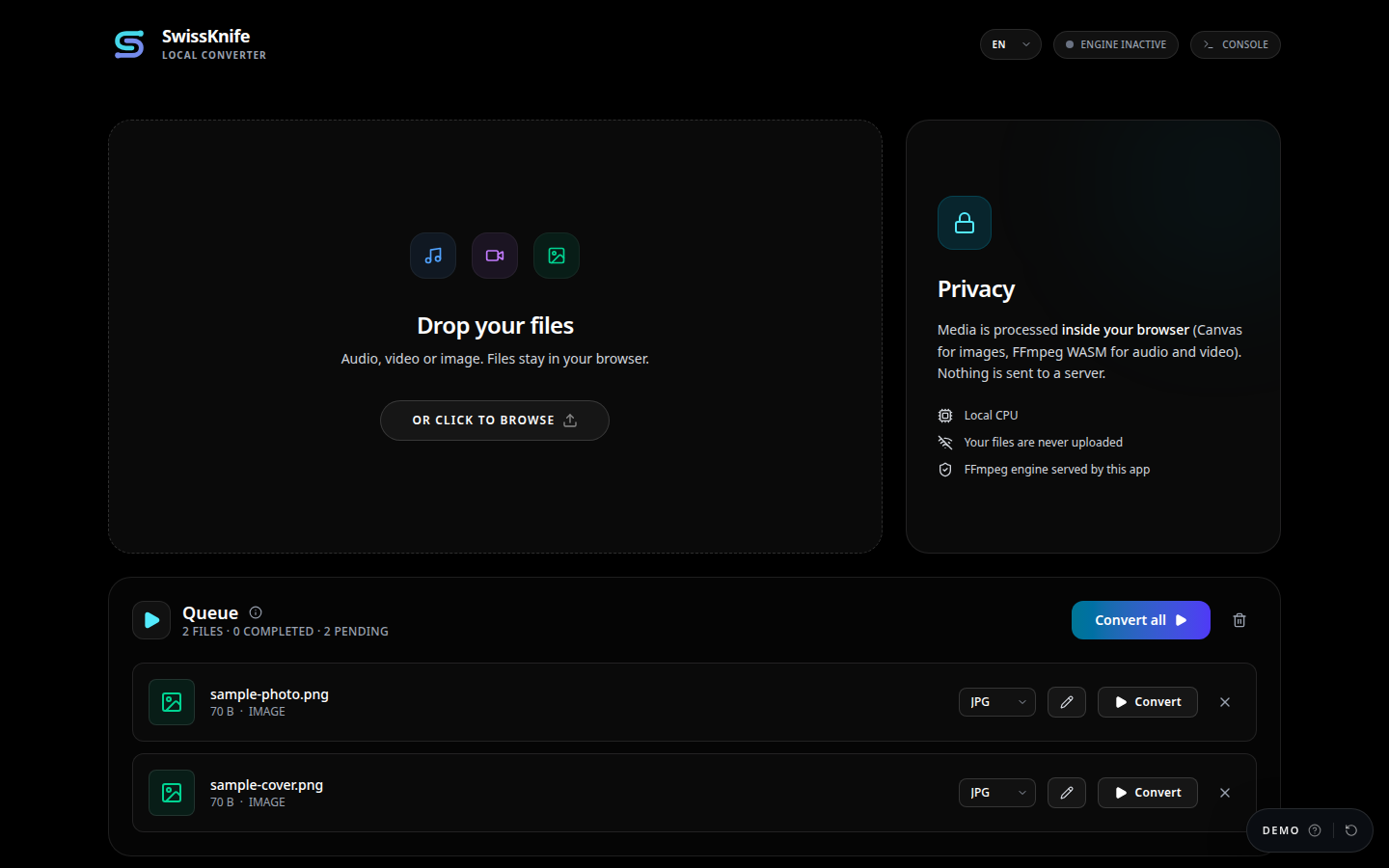Convert sample-photo.png
Viewport: 1389px width, 868px height.
coord(1148,702)
